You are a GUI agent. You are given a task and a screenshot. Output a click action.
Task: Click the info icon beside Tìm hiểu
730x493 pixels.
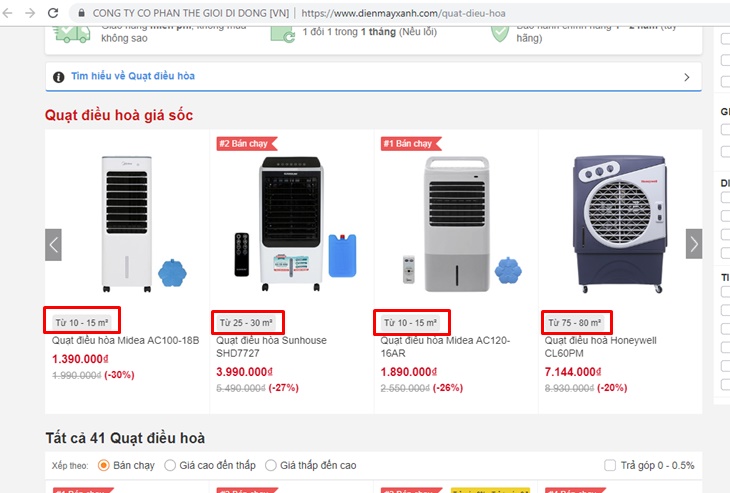coord(59,77)
